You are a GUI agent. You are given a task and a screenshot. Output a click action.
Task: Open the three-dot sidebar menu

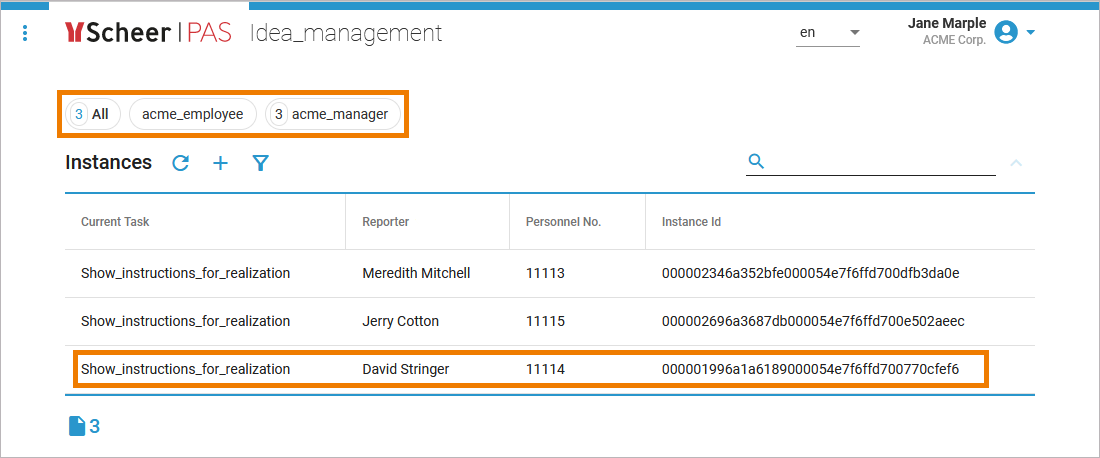[x=25, y=33]
